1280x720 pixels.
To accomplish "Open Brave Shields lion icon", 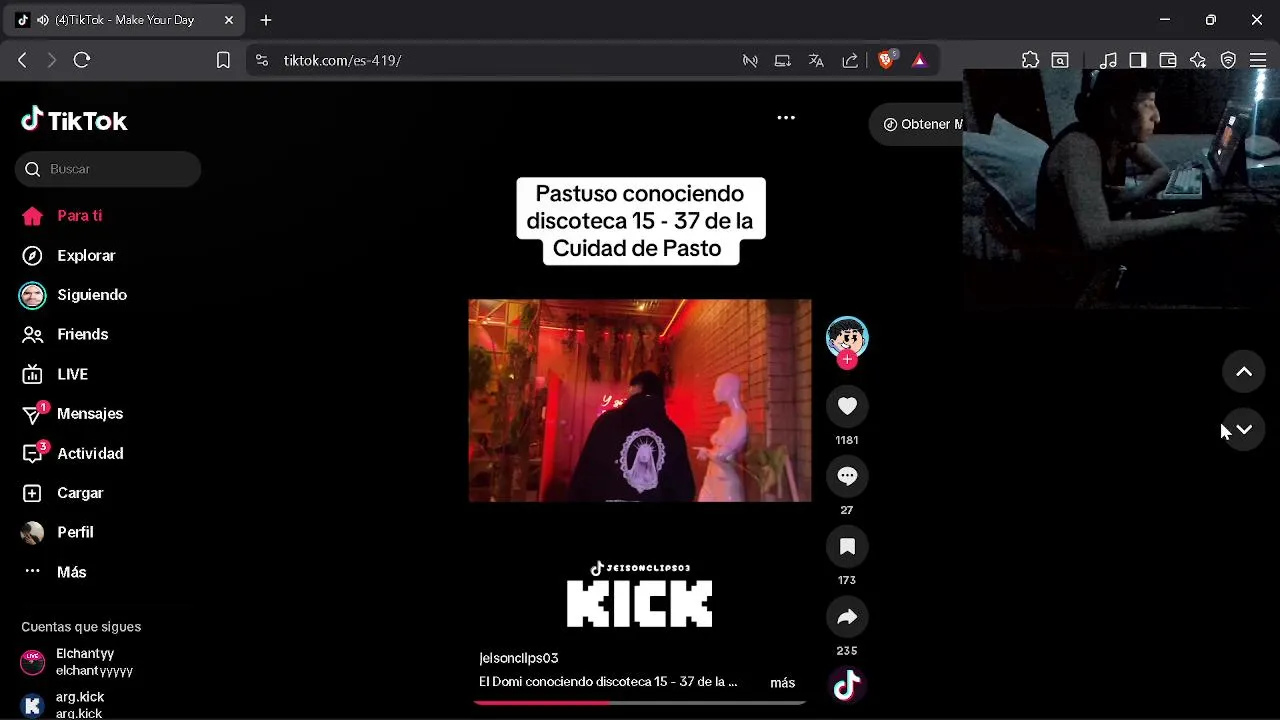I will pos(885,60).
